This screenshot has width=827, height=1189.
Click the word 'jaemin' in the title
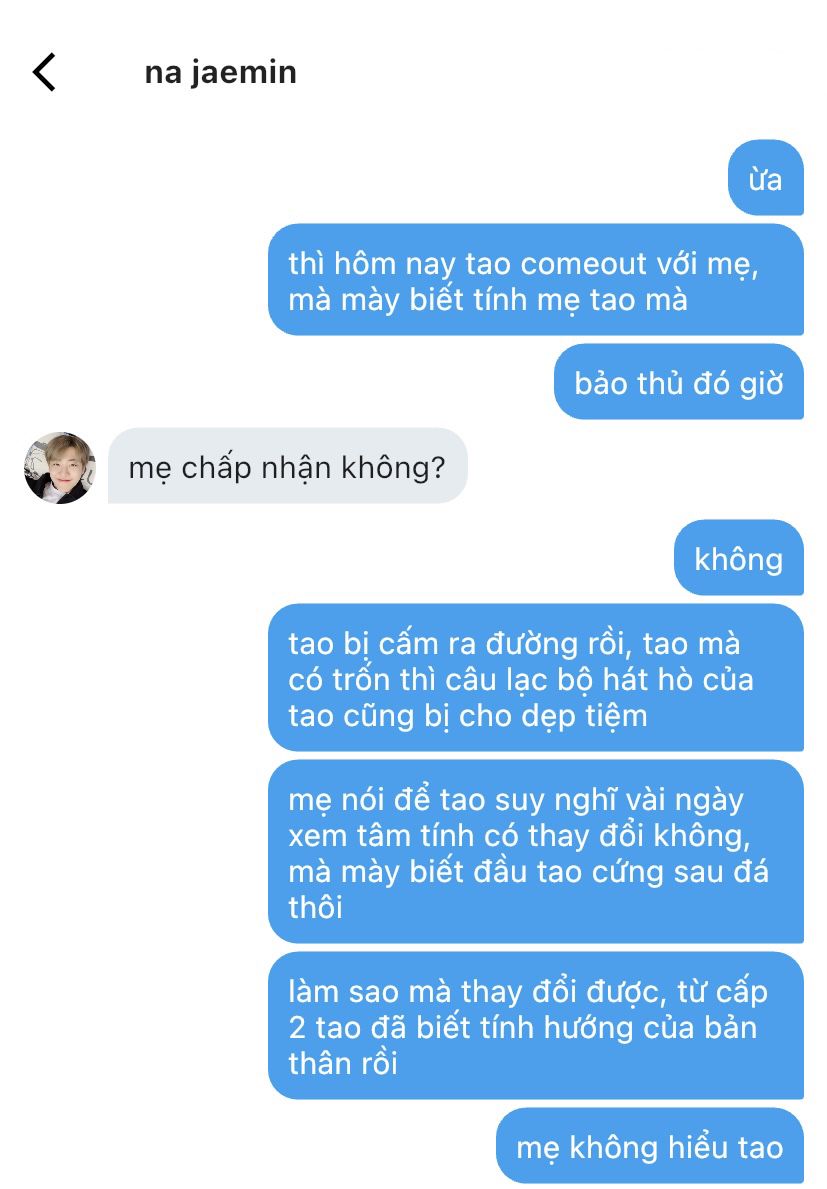[x=243, y=74]
